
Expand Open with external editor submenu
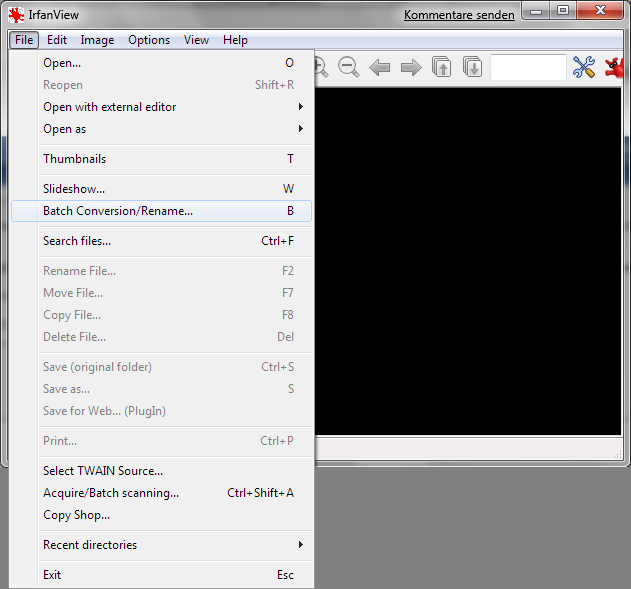click(161, 107)
